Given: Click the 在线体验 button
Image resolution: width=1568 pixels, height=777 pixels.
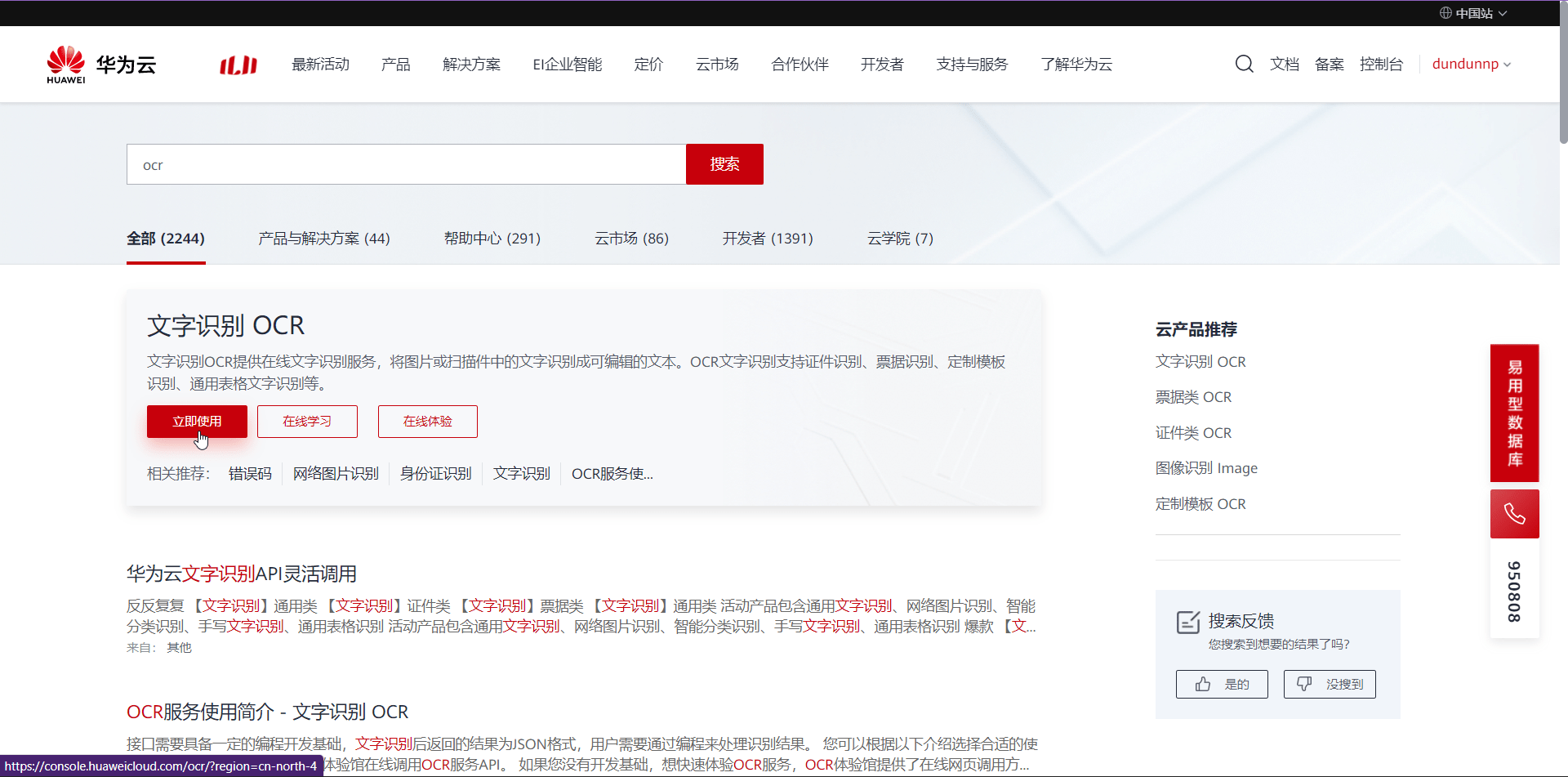Looking at the screenshot, I should (428, 422).
